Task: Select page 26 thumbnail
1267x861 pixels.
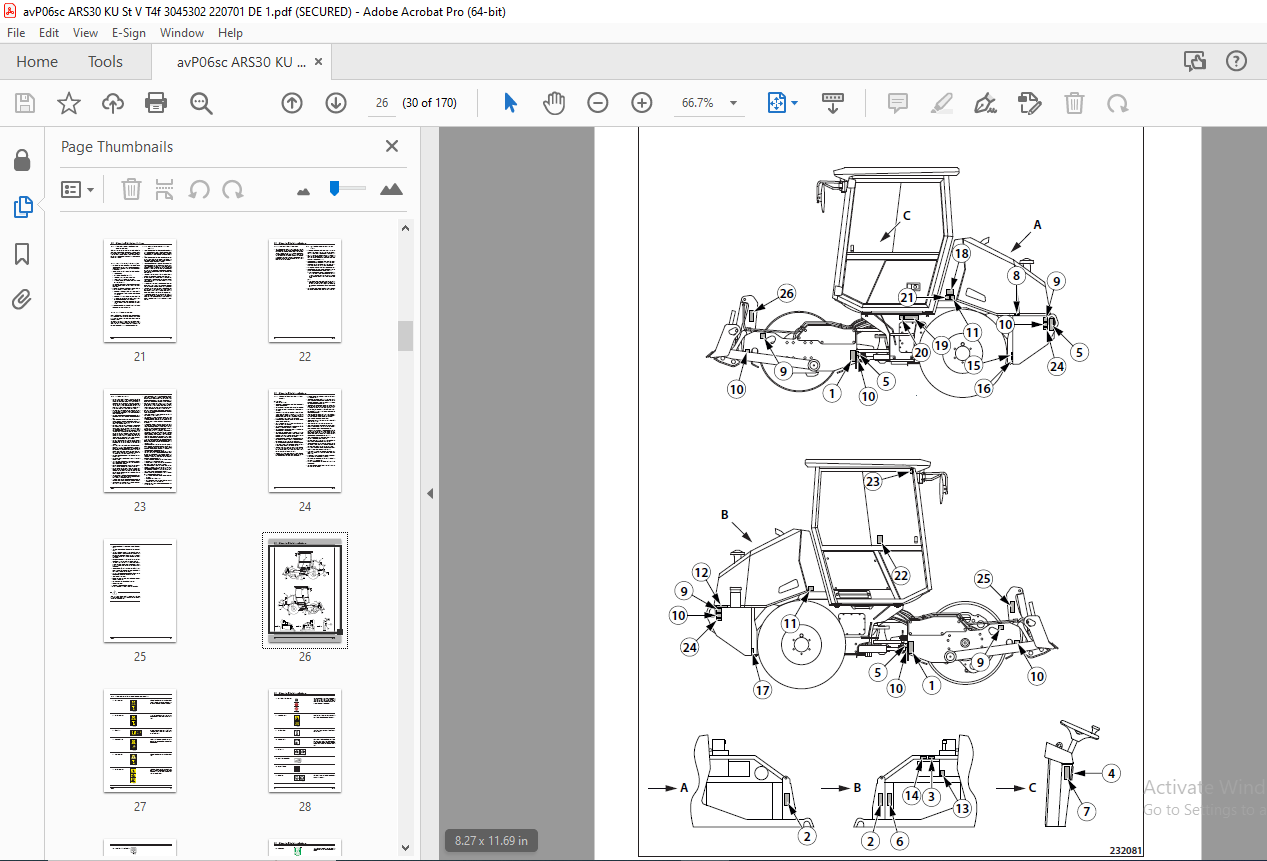Action: pyautogui.click(x=305, y=591)
